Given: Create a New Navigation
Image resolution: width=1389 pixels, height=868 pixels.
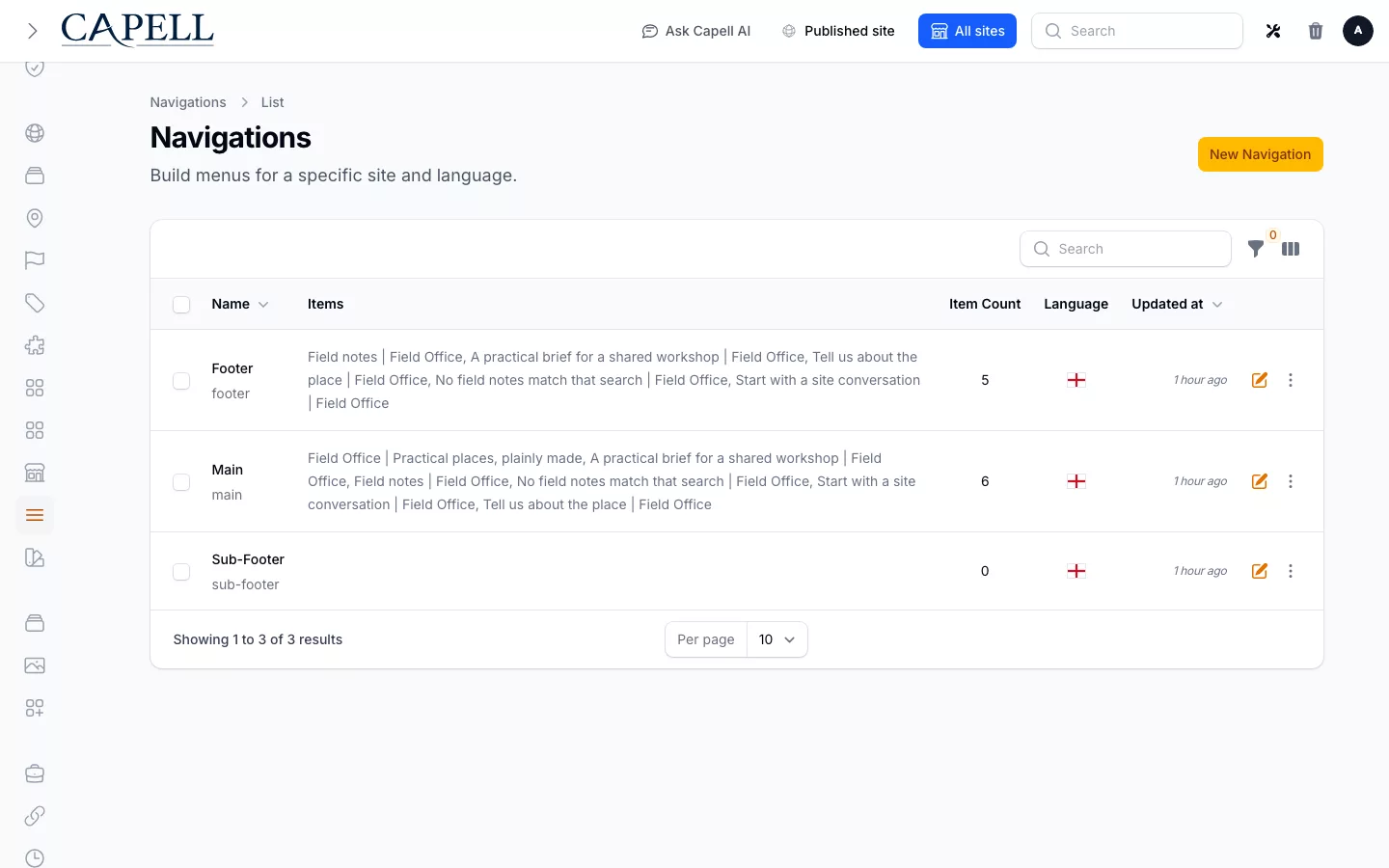Looking at the screenshot, I should pyautogui.click(x=1260, y=154).
